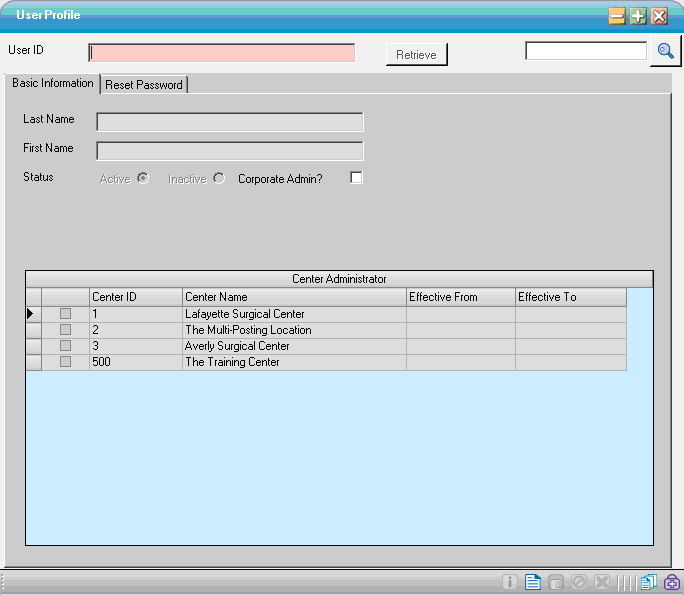Image resolution: width=684 pixels, height=595 pixels.
Task: Click the info icon in bottom toolbar
Action: coord(510,582)
